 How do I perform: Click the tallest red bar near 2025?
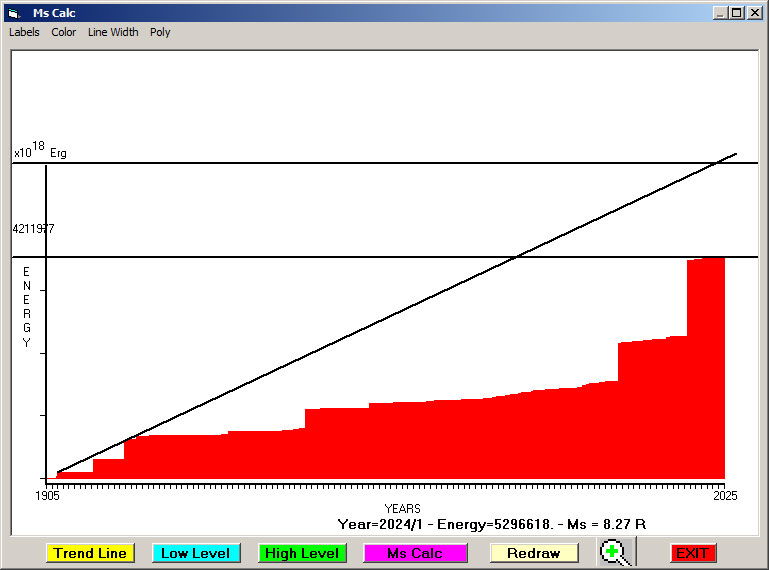[705, 370]
